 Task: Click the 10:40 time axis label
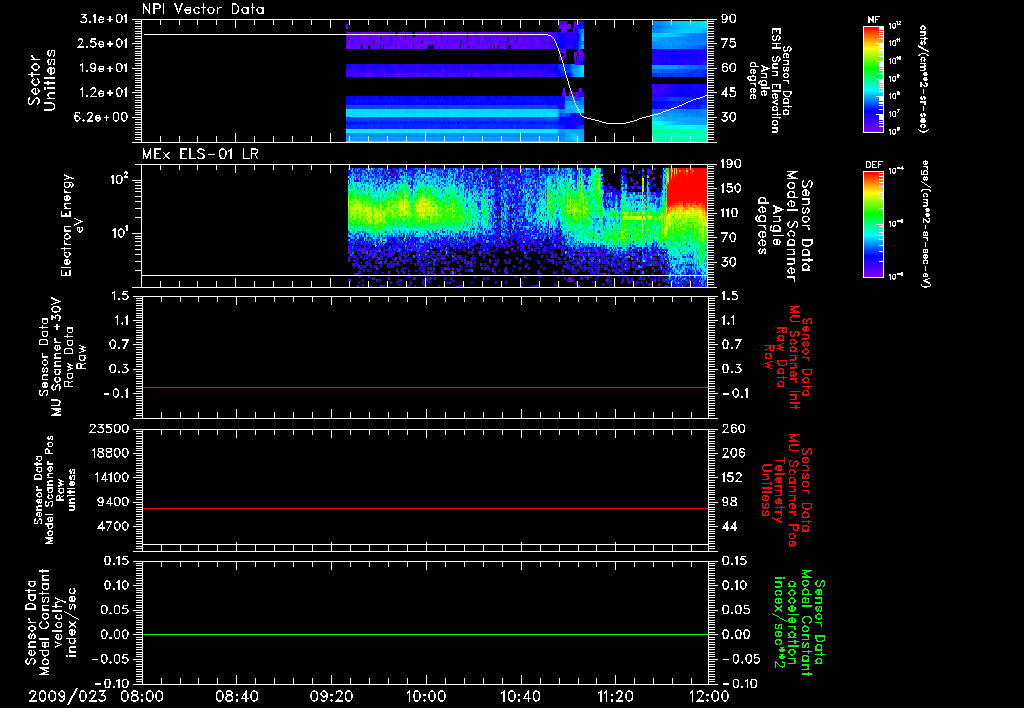[x=520, y=696]
